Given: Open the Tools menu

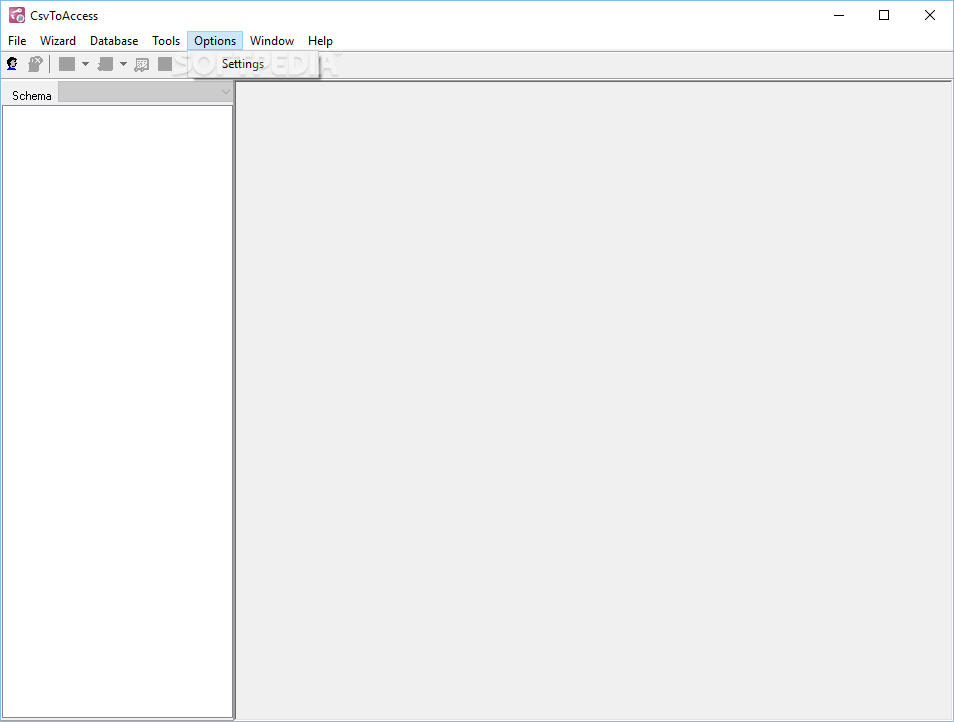Looking at the screenshot, I should [x=165, y=41].
